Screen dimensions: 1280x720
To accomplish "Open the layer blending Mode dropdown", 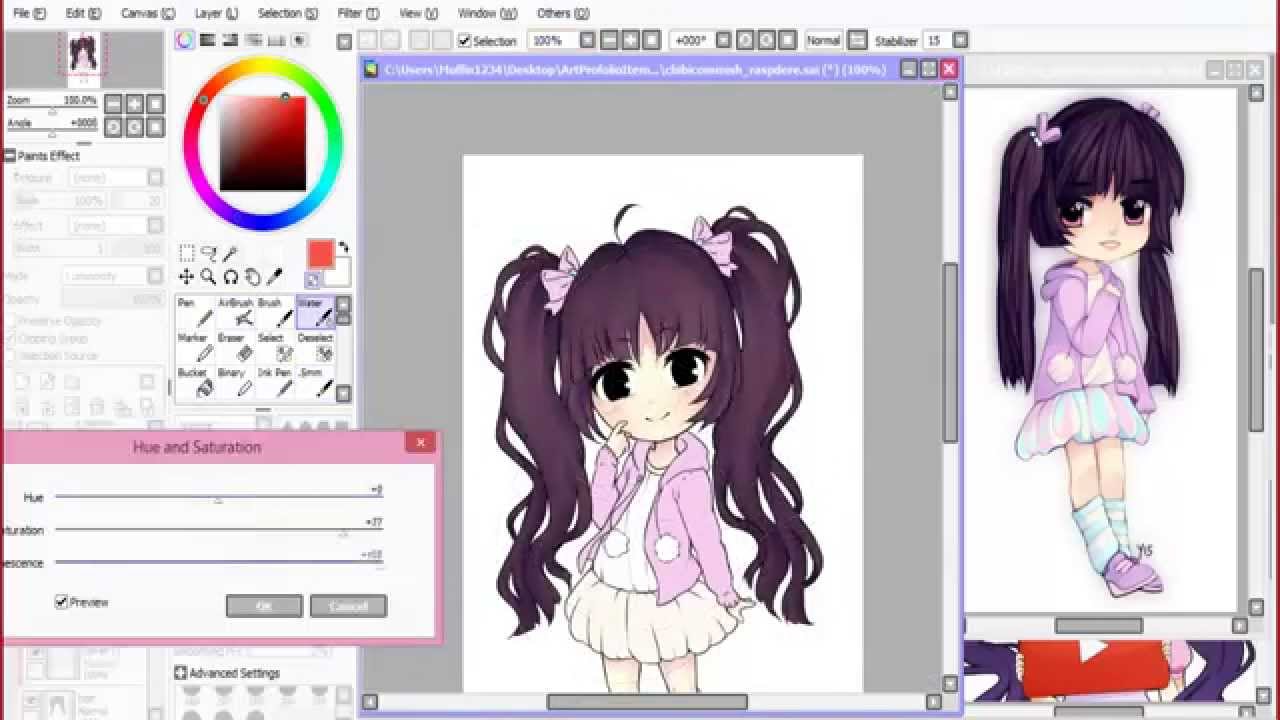I will (155, 276).
